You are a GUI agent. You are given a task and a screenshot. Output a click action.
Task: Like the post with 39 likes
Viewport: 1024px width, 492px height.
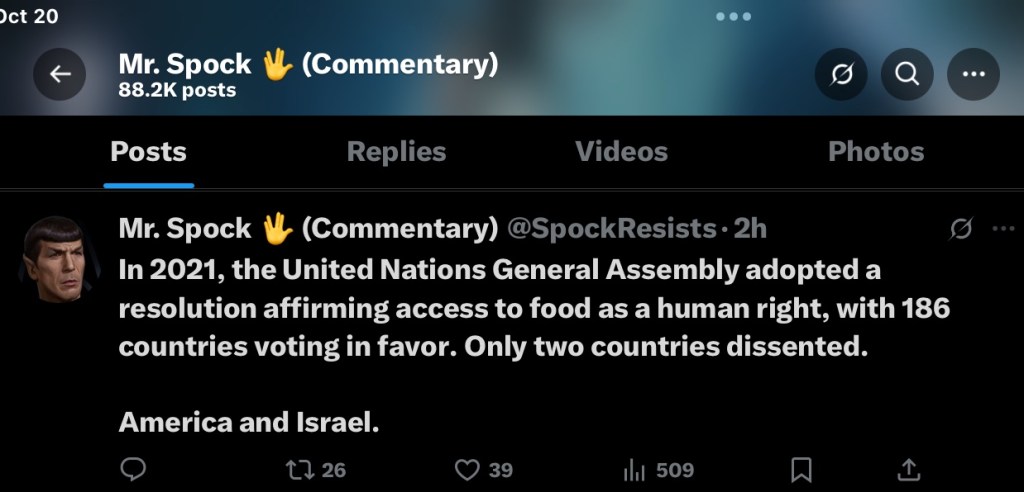click(x=484, y=469)
